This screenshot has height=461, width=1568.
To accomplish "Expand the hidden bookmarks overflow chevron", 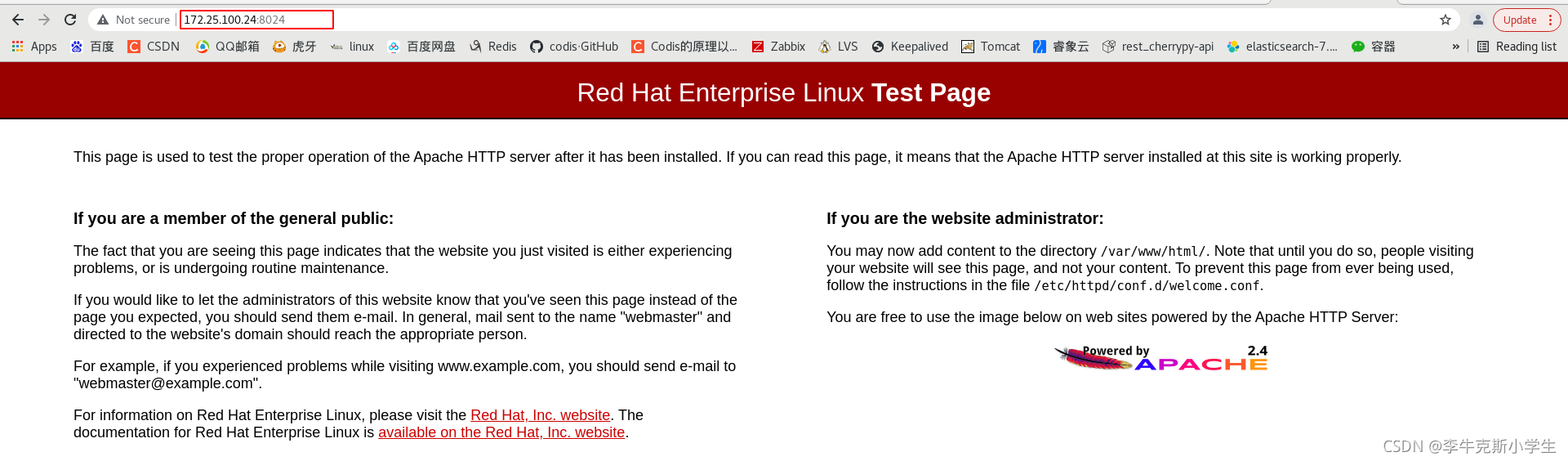I will (1455, 47).
